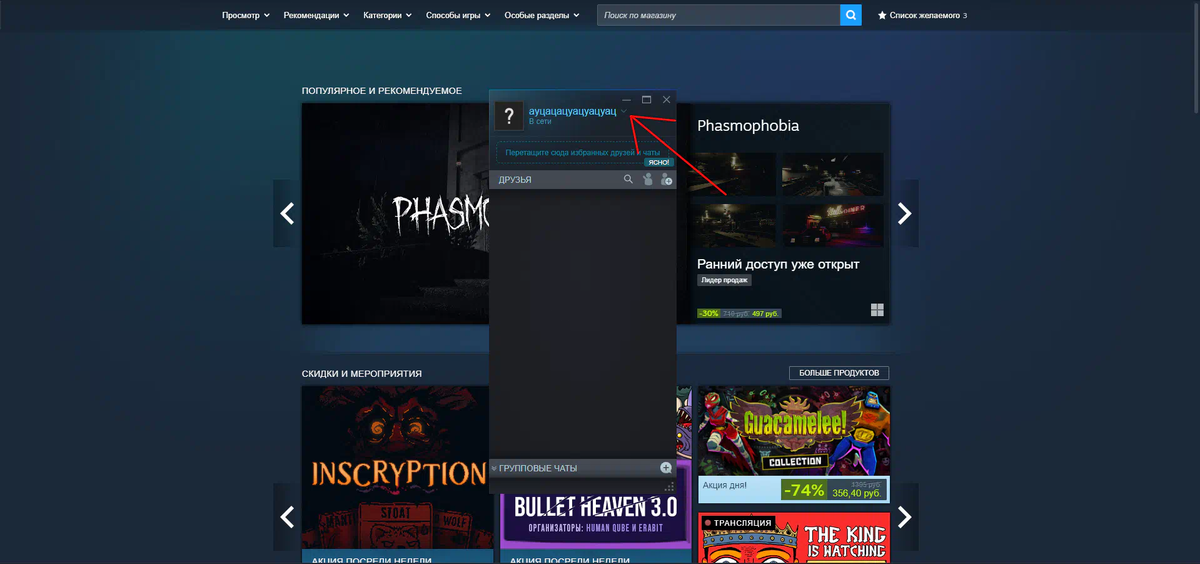Open the Phasmophobia main capsule image

coord(395,213)
